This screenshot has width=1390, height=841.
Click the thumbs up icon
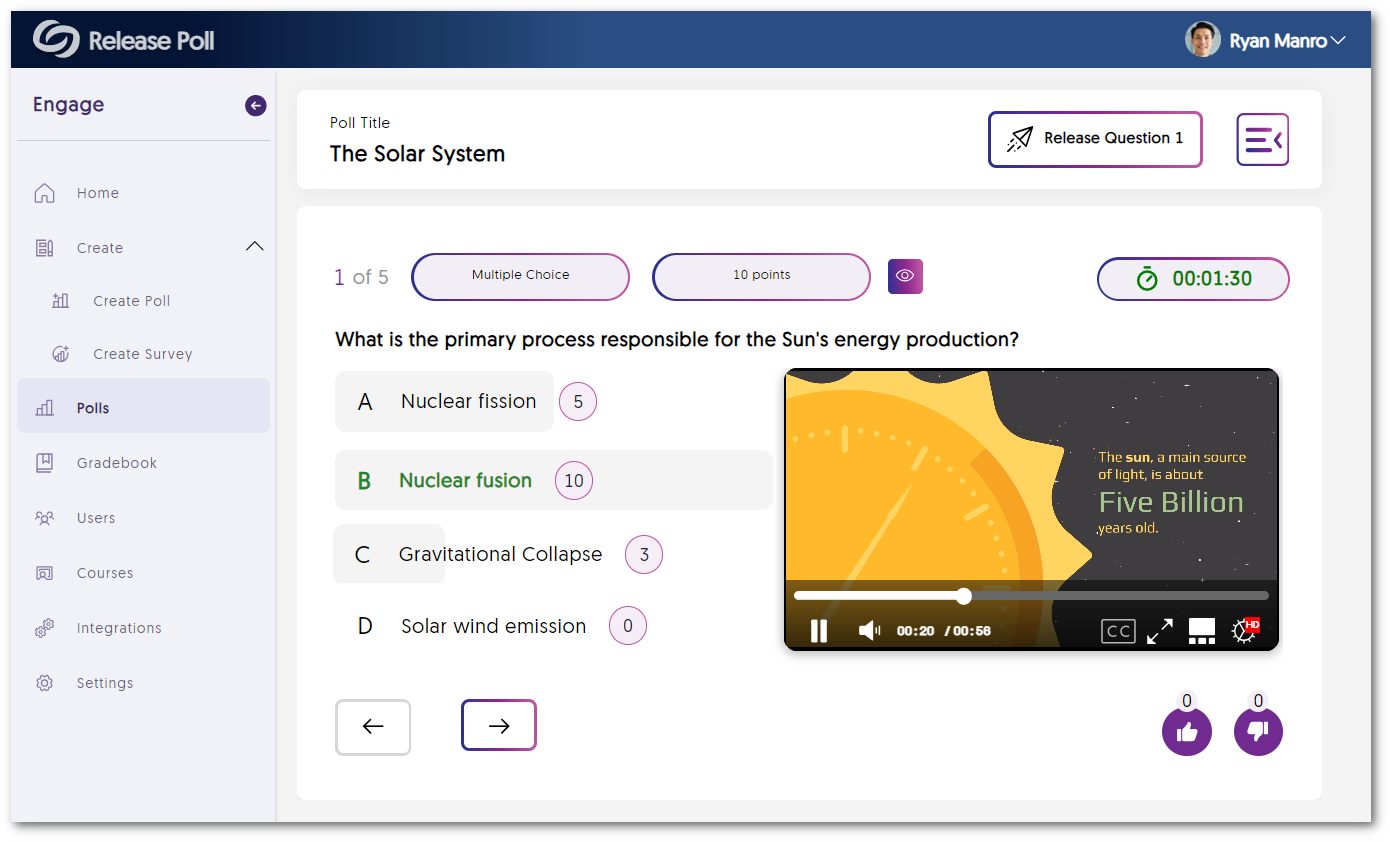[1186, 732]
